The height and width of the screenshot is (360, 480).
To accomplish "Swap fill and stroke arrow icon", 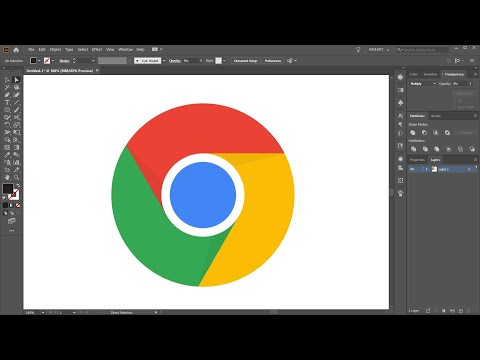I will tap(18, 185).
